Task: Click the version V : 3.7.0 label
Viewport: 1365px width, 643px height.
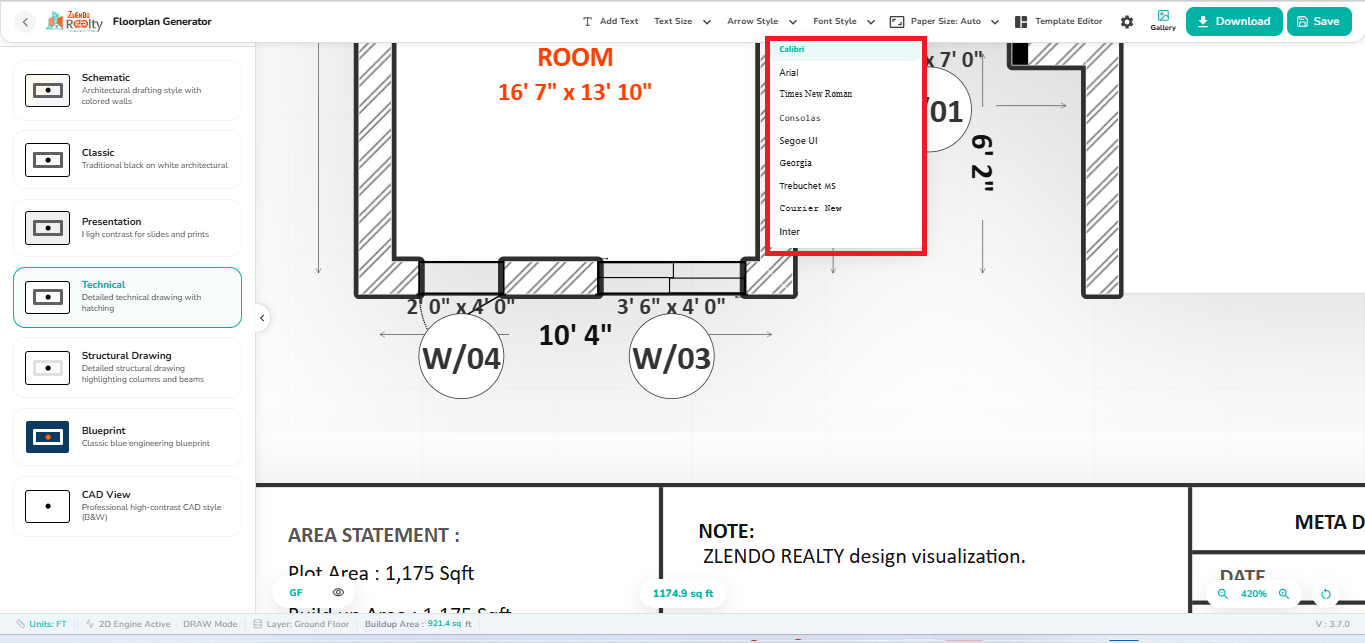Action: [x=1333, y=624]
